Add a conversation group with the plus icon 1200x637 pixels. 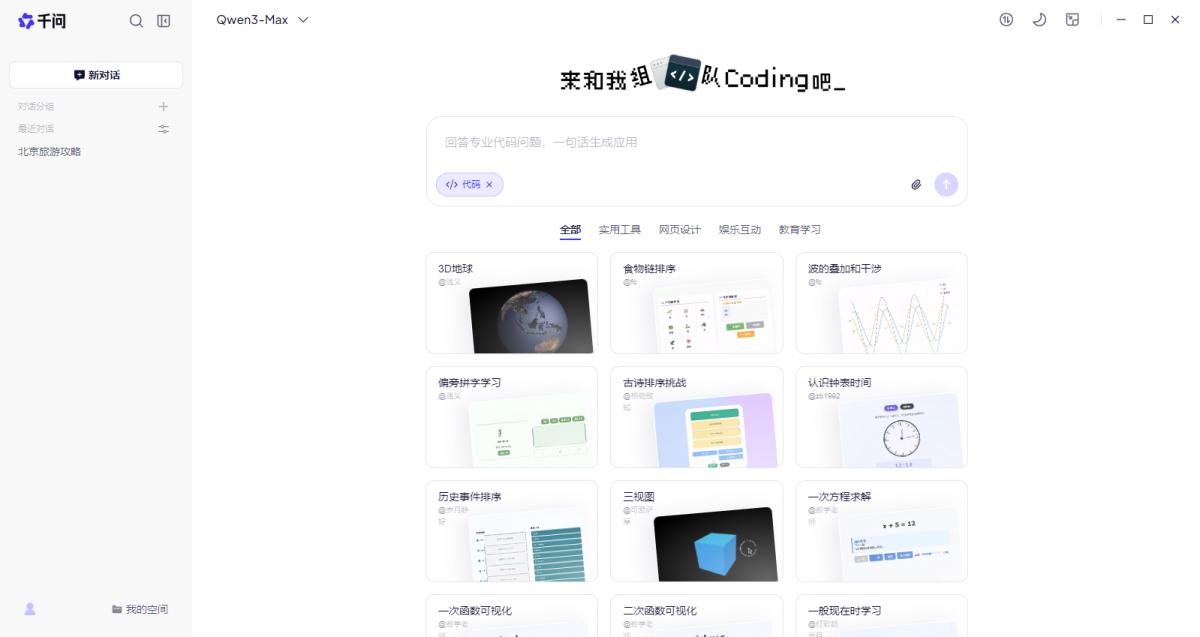tap(163, 106)
